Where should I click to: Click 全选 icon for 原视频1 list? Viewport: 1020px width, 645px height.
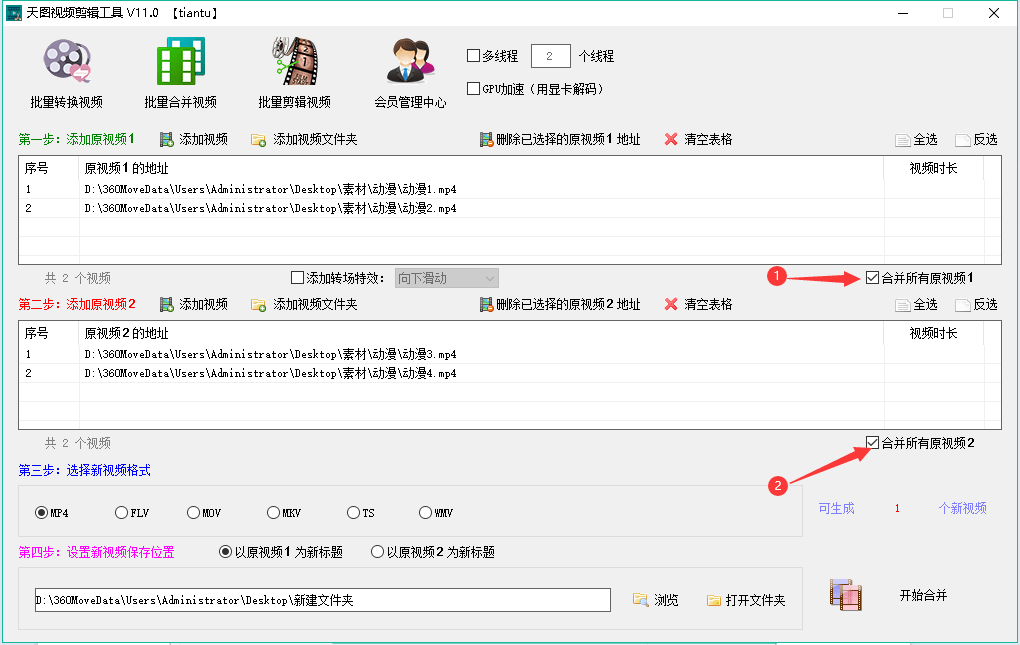click(x=902, y=140)
